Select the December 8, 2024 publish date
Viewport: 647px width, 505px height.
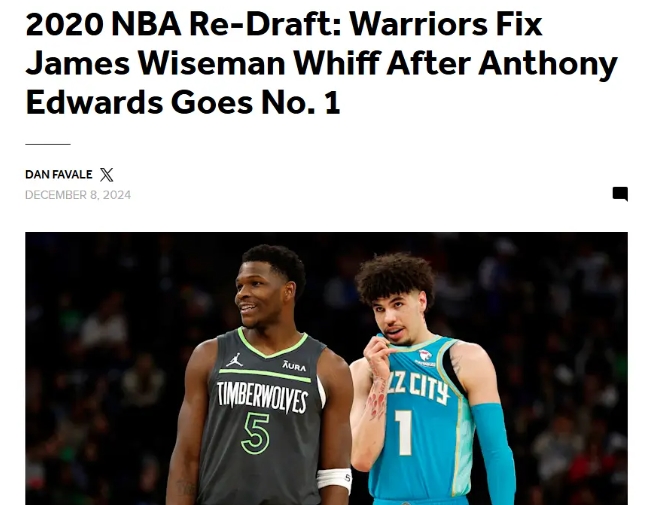pyautogui.click(x=78, y=195)
